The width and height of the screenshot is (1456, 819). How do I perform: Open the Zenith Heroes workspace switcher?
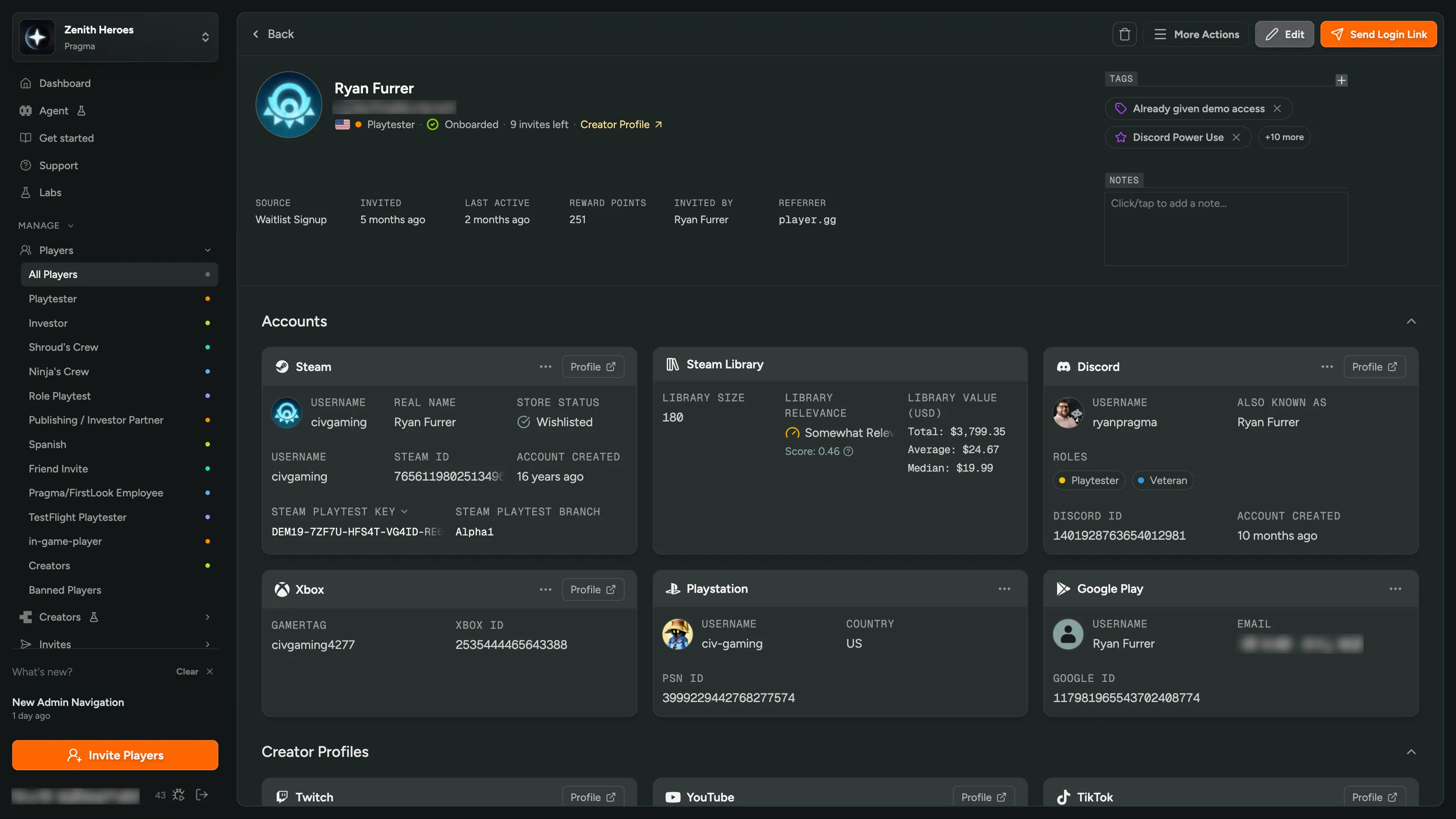tap(115, 37)
